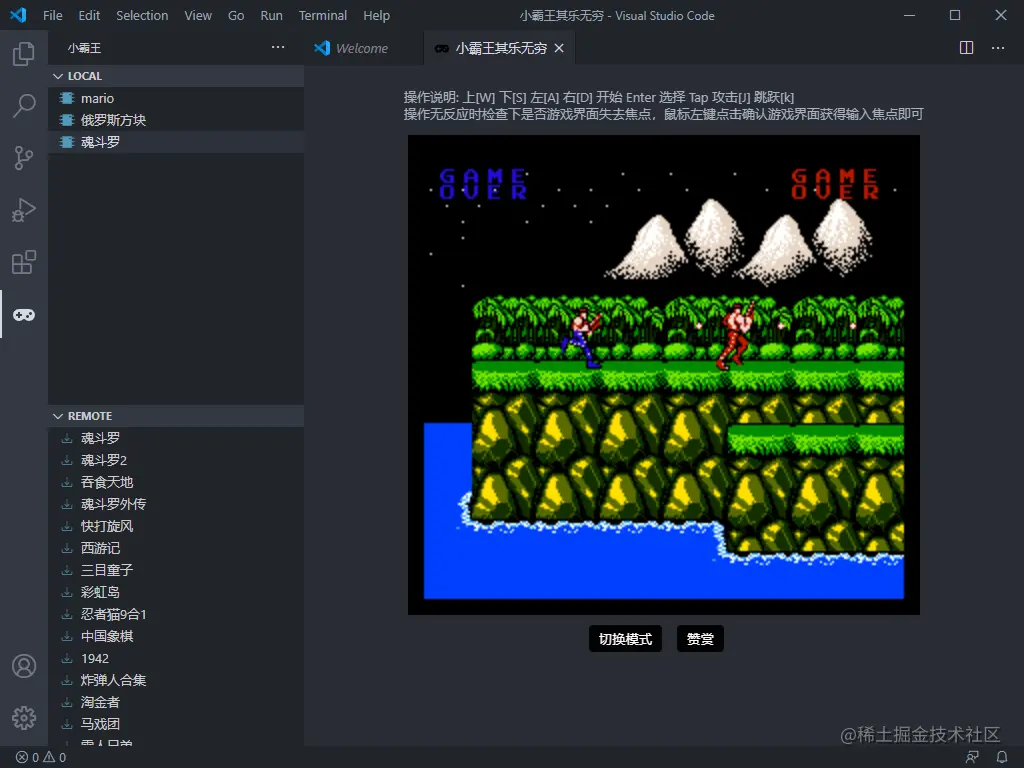The image size is (1024, 768).
Task: Click download icon next to remote 魂斗罗
Action: (67, 438)
